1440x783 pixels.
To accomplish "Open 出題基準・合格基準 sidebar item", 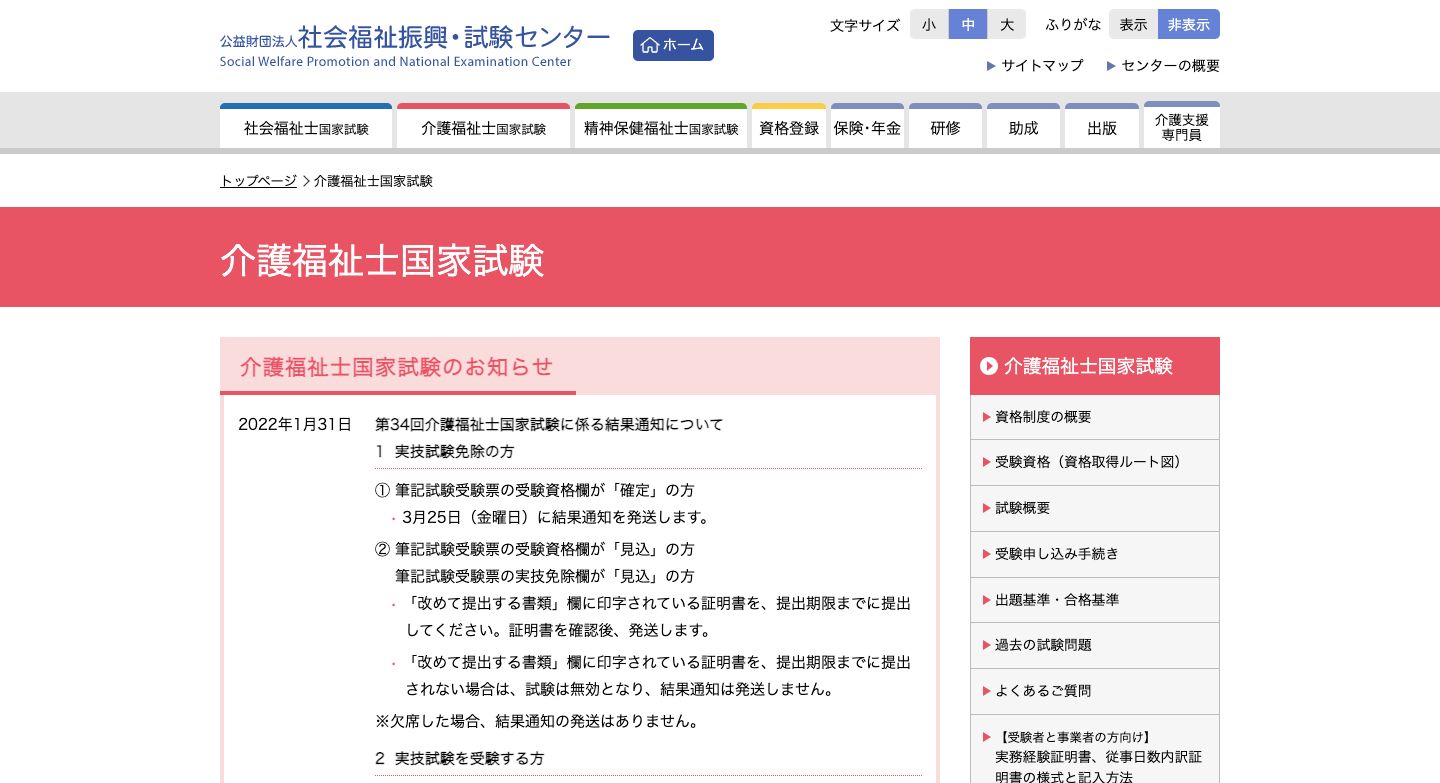I will click(1095, 600).
